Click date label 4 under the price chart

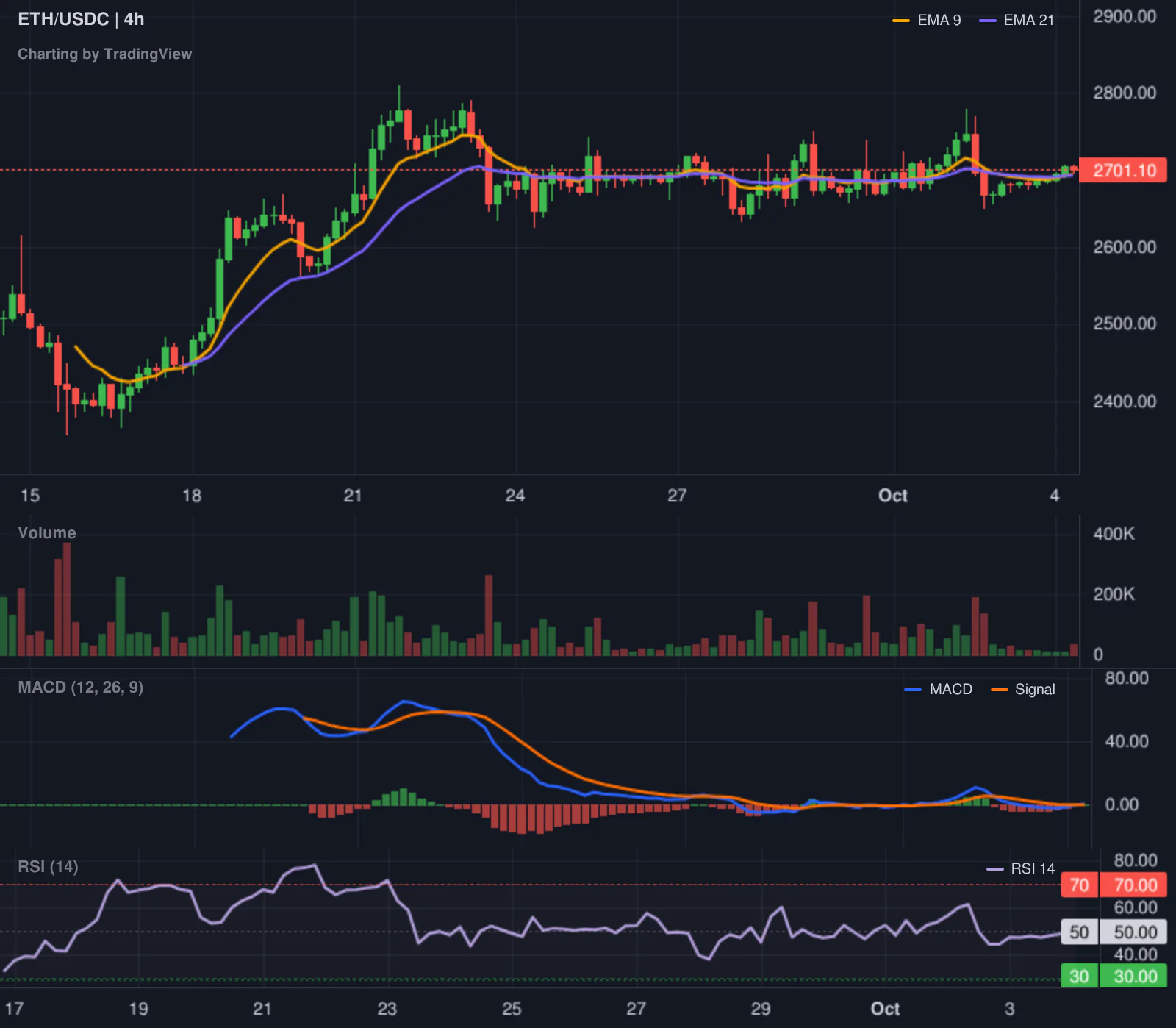click(1055, 496)
